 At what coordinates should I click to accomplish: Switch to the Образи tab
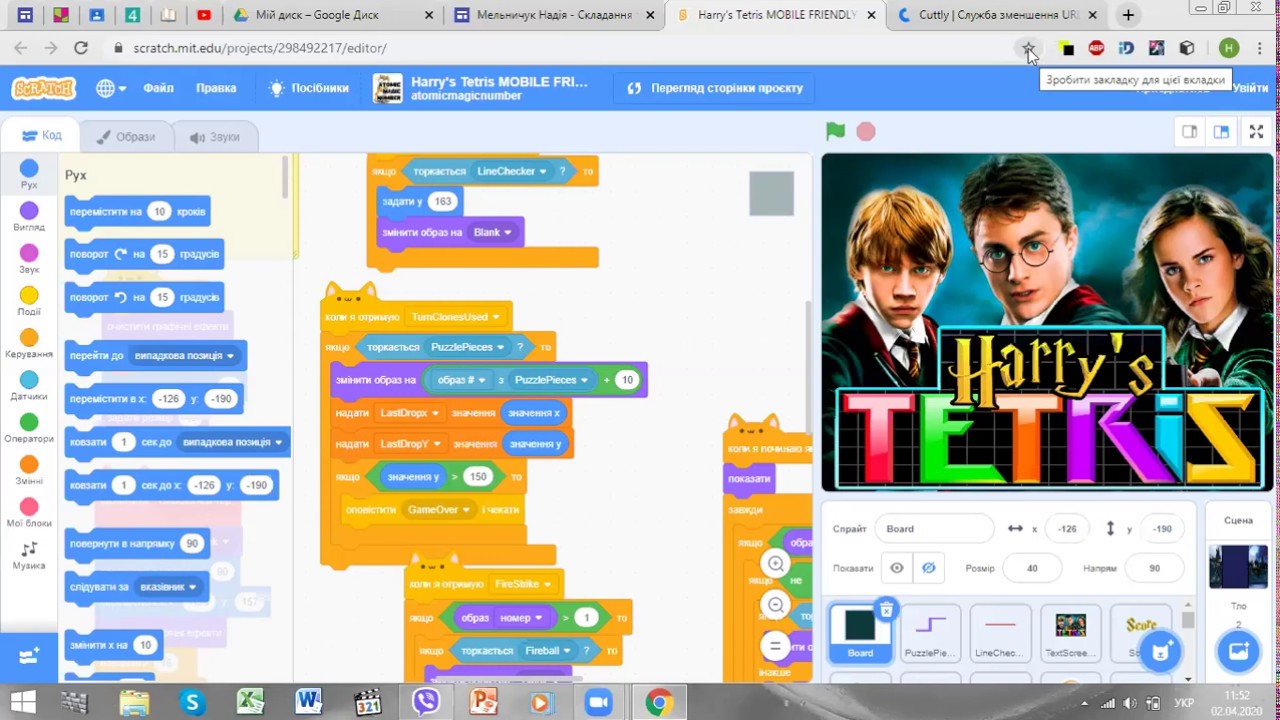click(x=125, y=137)
